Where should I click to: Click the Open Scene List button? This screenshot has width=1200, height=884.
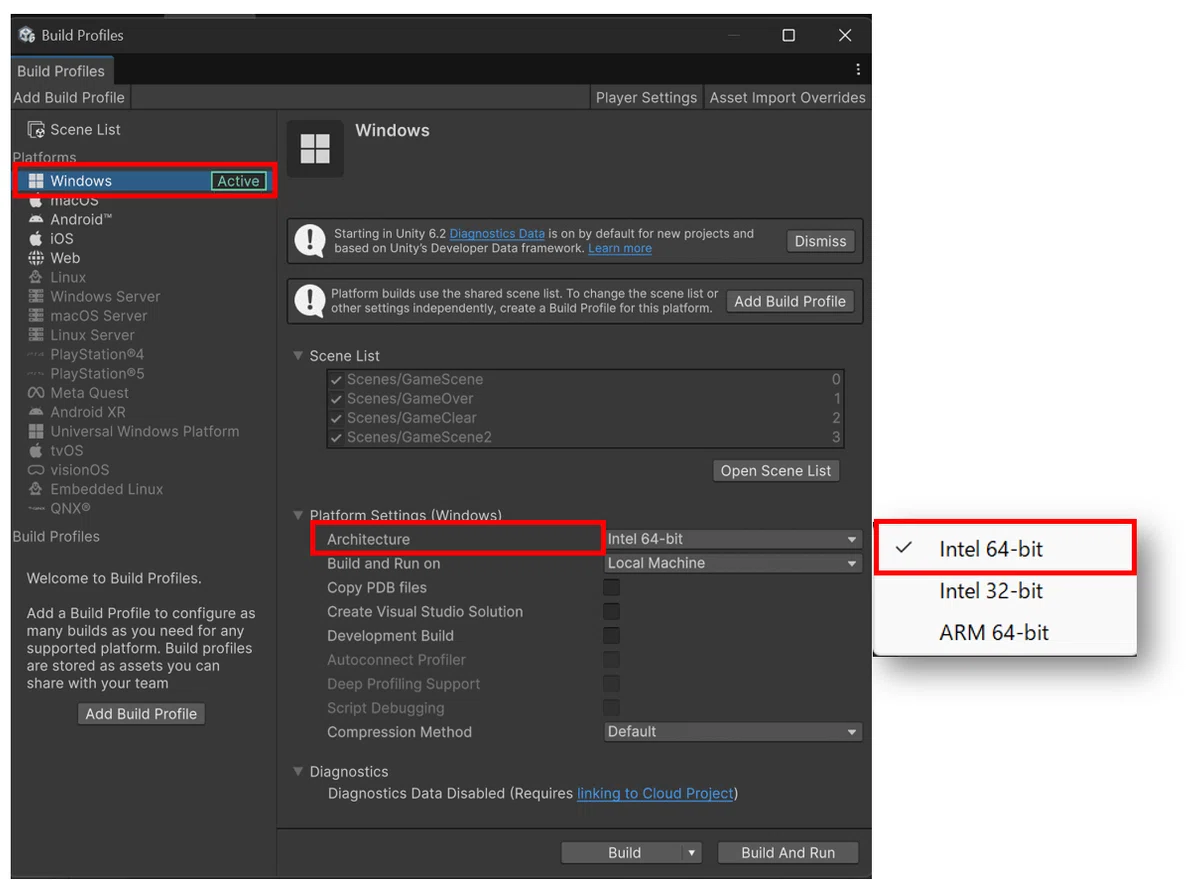[776, 471]
